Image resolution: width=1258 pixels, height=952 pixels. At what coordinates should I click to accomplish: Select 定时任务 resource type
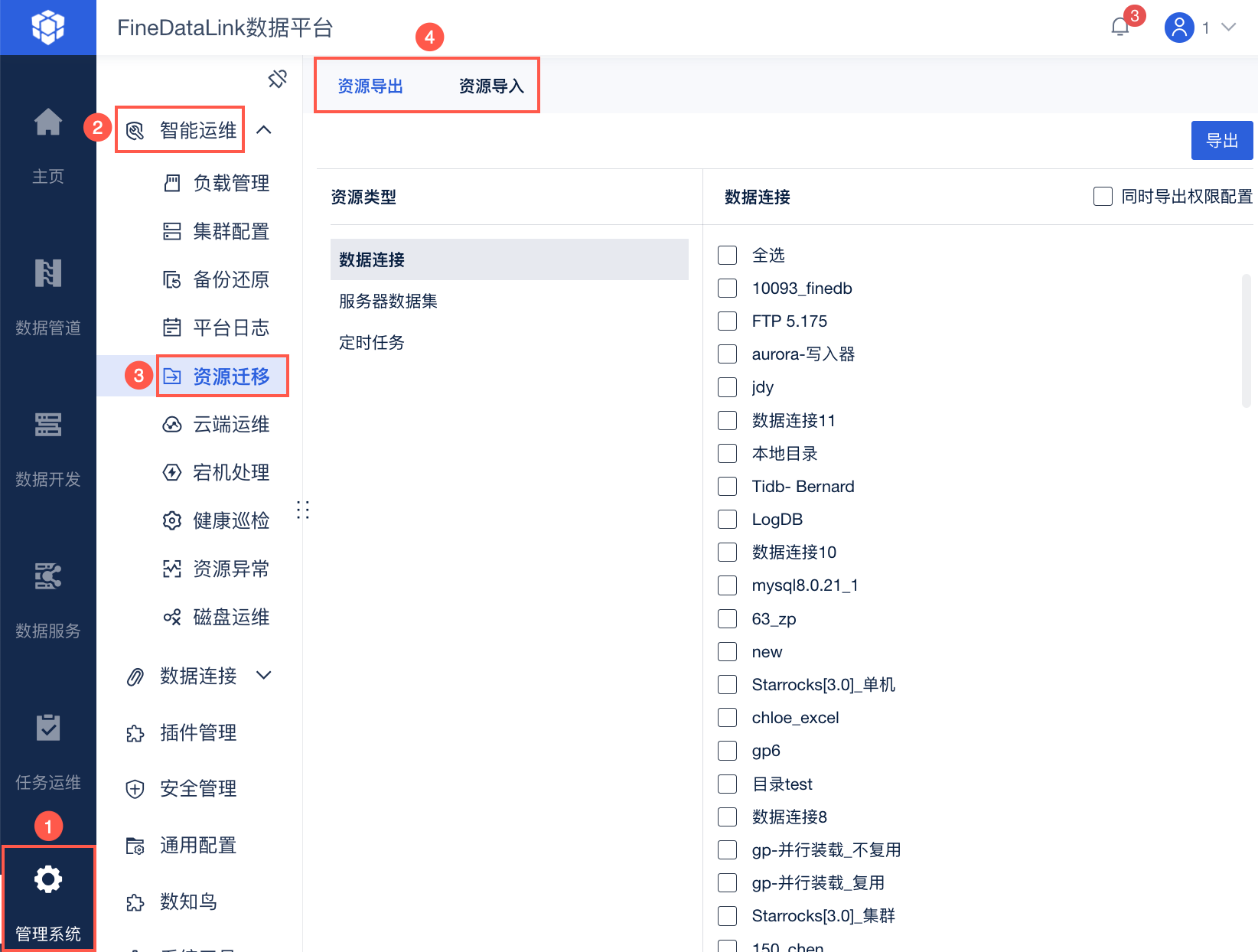[510, 342]
